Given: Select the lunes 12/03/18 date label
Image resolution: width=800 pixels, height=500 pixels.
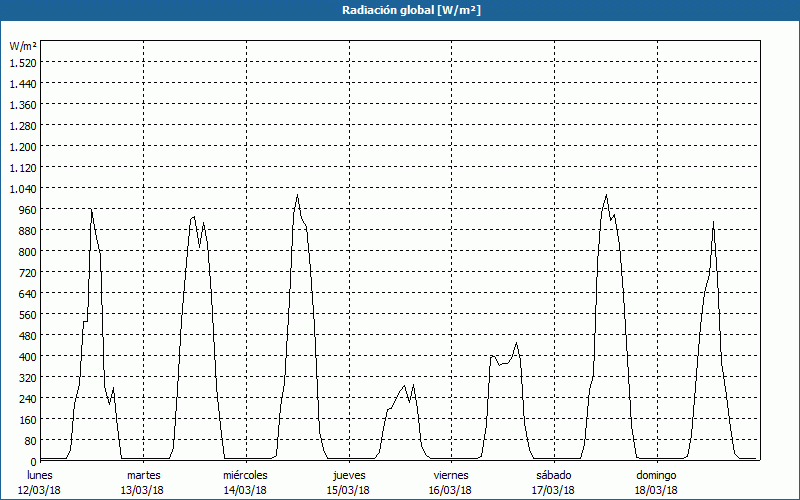Looking at the screenshot, I should 40,482.
